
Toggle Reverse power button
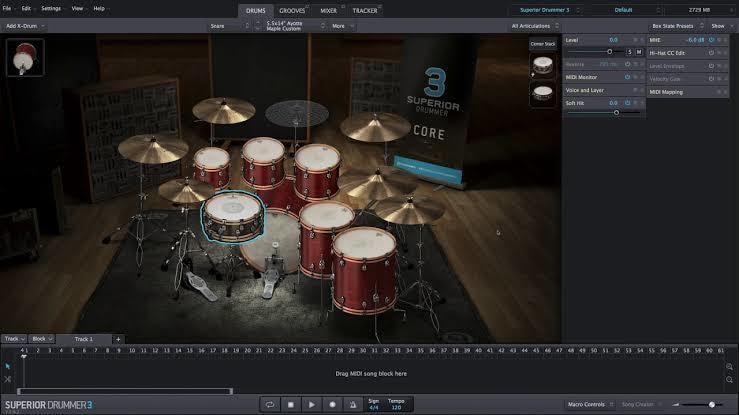627,64
